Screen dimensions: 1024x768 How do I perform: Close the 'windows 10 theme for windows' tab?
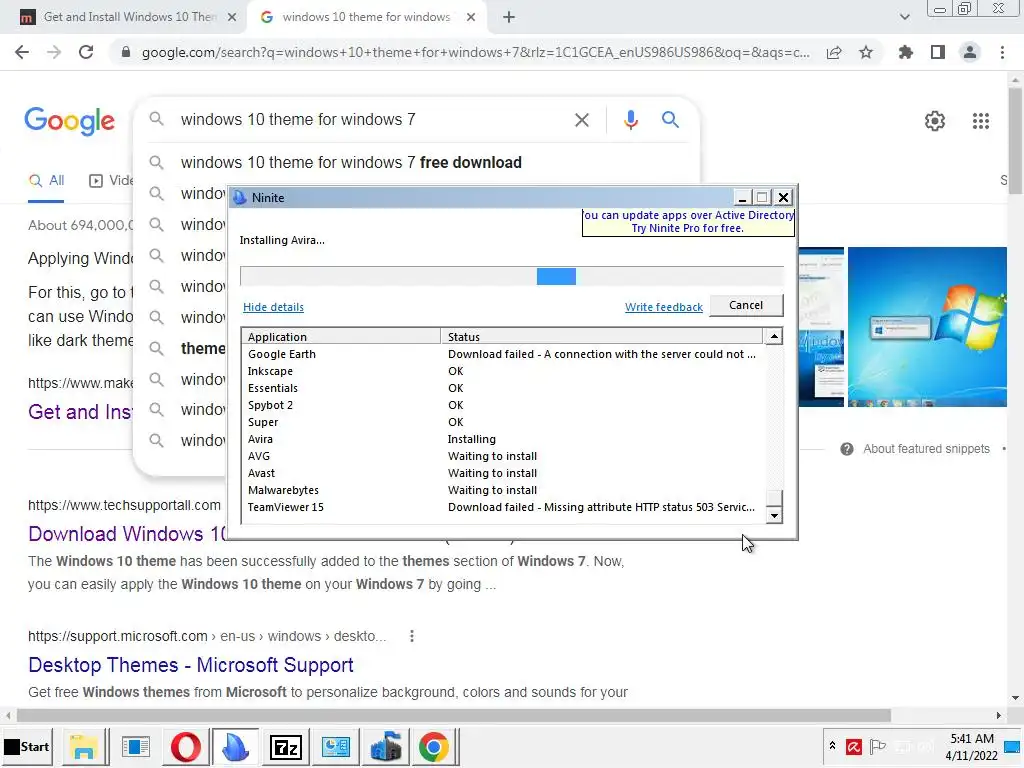(x=471, y=18)
